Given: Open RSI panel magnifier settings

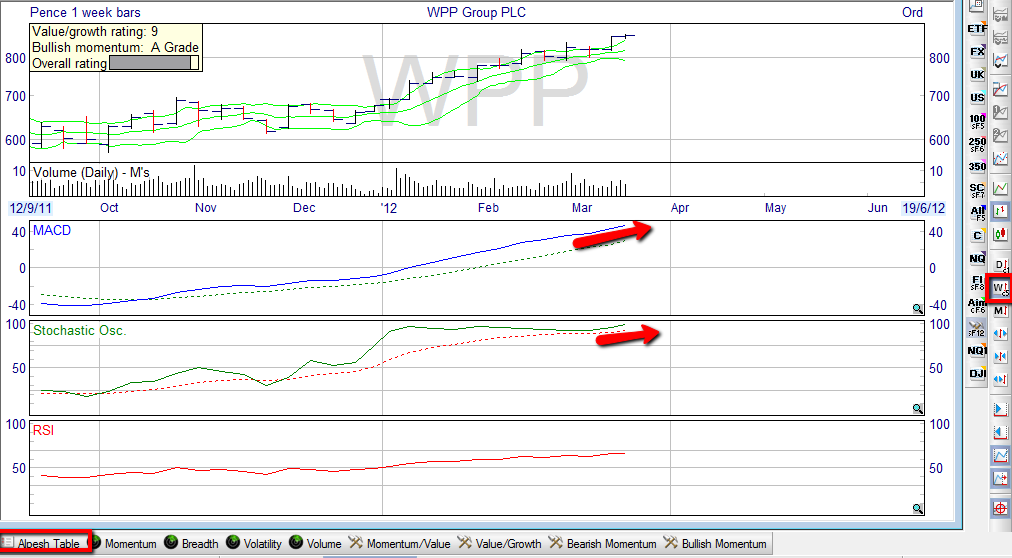Looking at the screenshot, I should click(917, 509).
